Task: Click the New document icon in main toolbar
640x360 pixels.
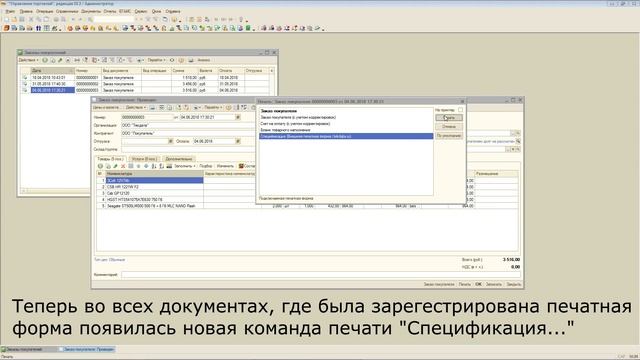Action: click(x=6, y=20)
